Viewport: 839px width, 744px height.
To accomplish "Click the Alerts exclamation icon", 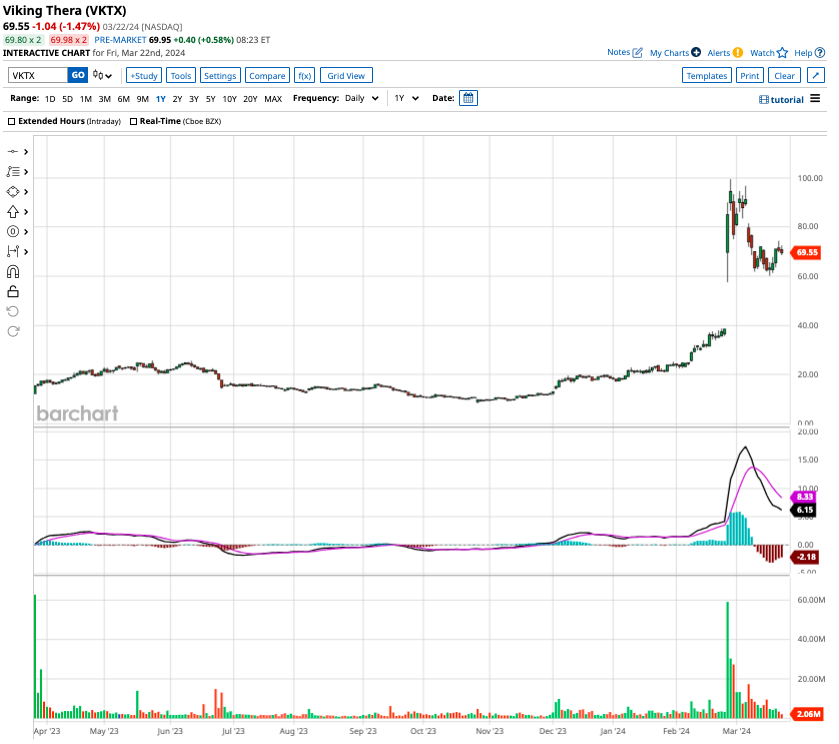I will click(737, 52).
